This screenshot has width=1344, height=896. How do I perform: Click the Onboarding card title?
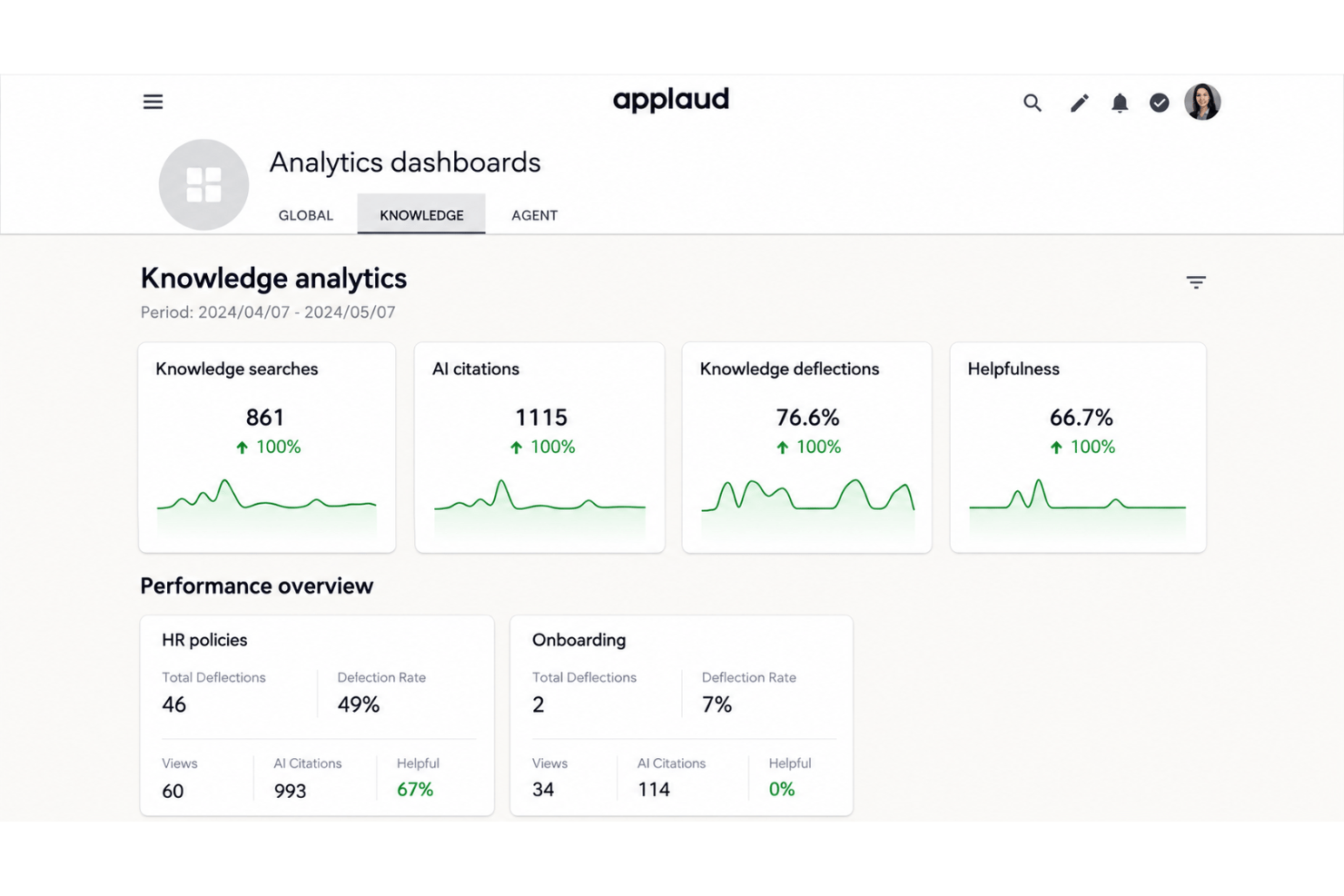tap(578, 640)
